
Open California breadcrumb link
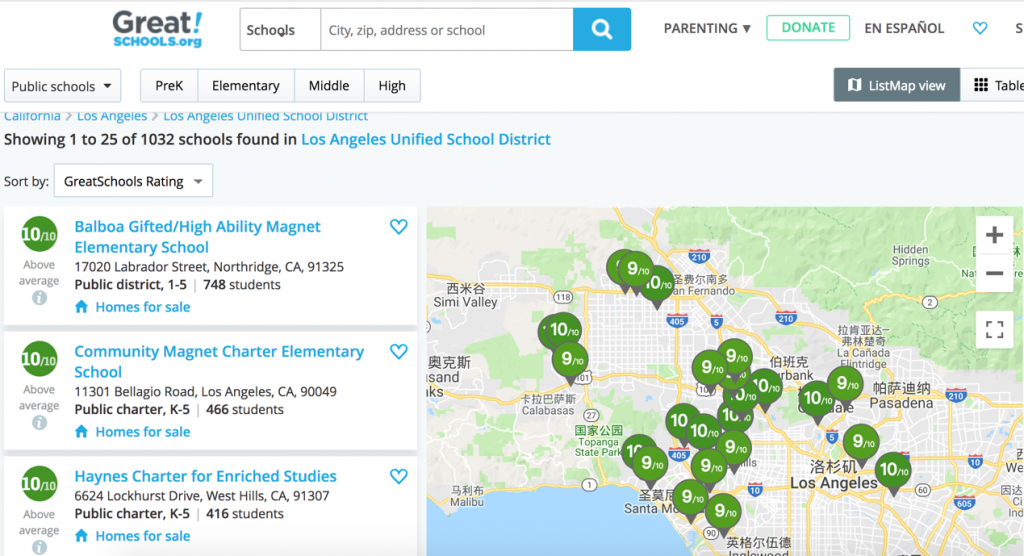32,116
